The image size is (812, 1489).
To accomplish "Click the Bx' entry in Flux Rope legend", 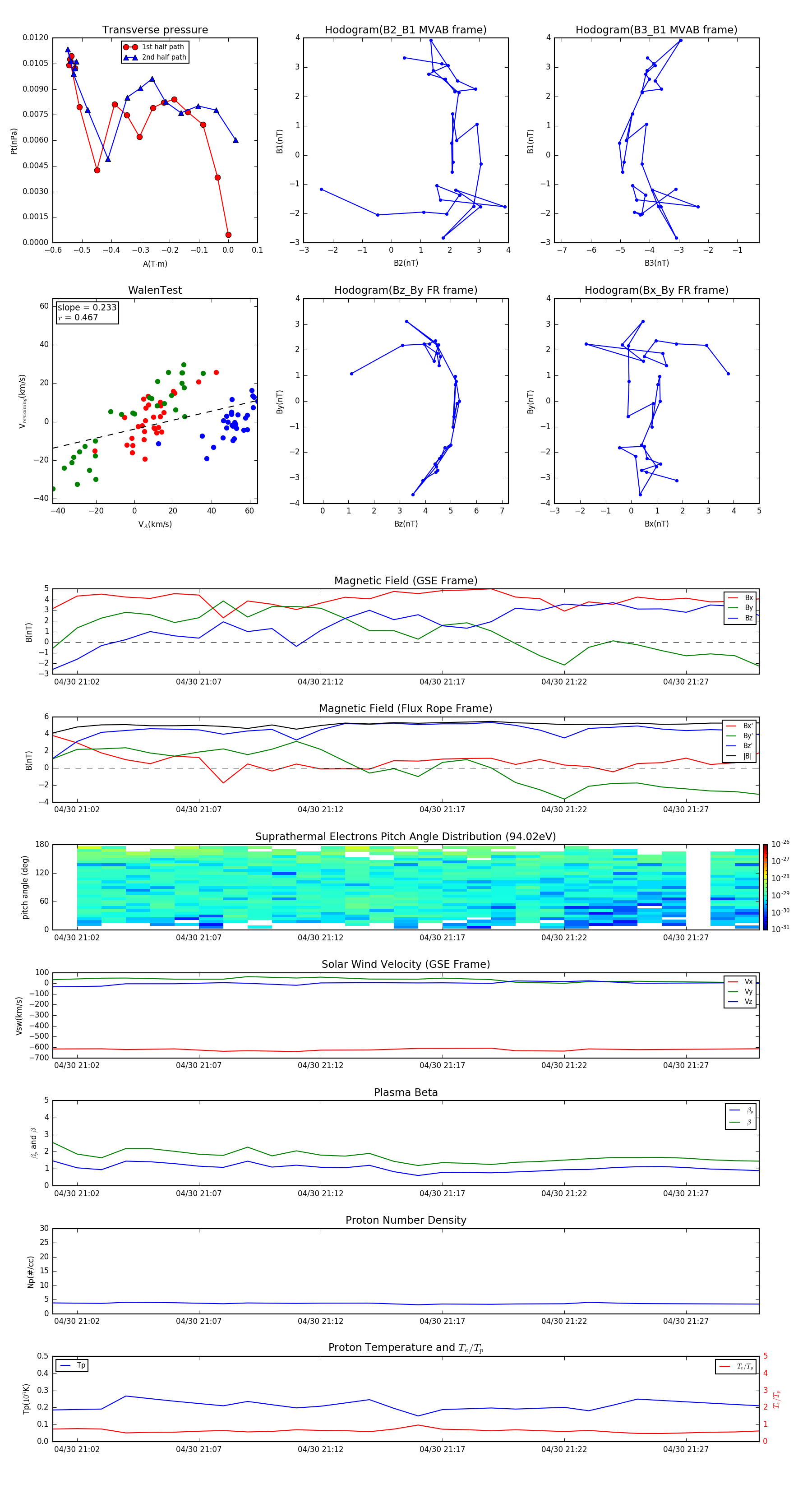I will tap(740, 726).
